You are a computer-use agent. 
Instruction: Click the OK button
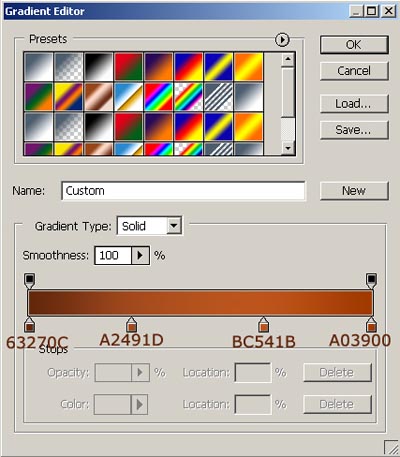tap(354, 45)
